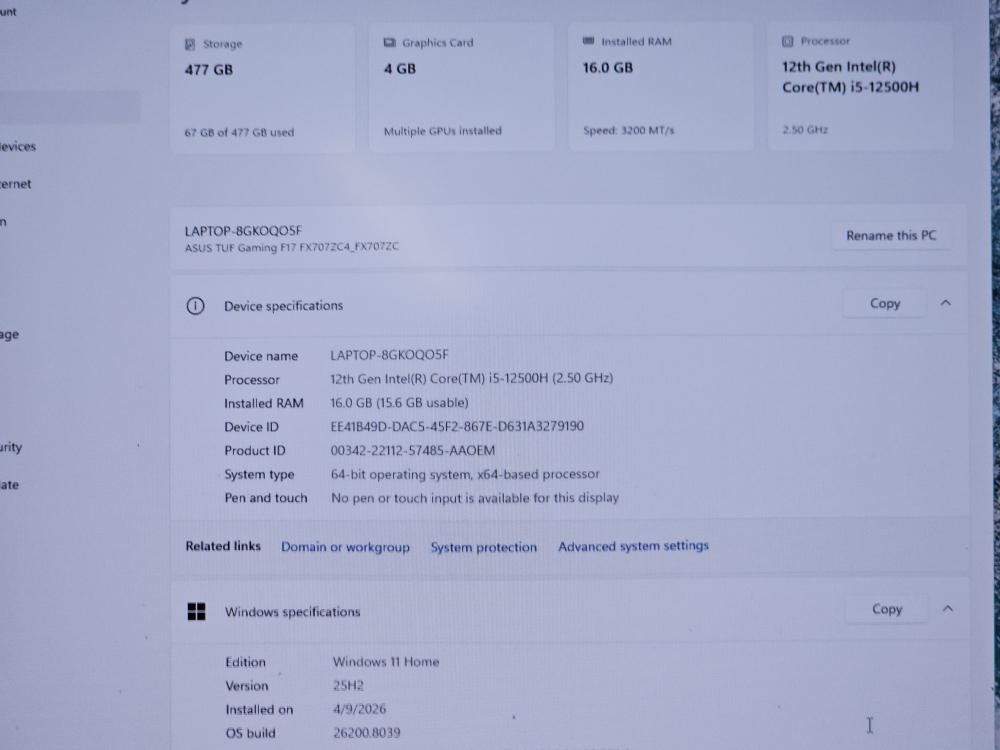Click Product ID value 00342-22112-57485-AAOEM
Screen dimensions: 1000x750
tap(412, 450)
